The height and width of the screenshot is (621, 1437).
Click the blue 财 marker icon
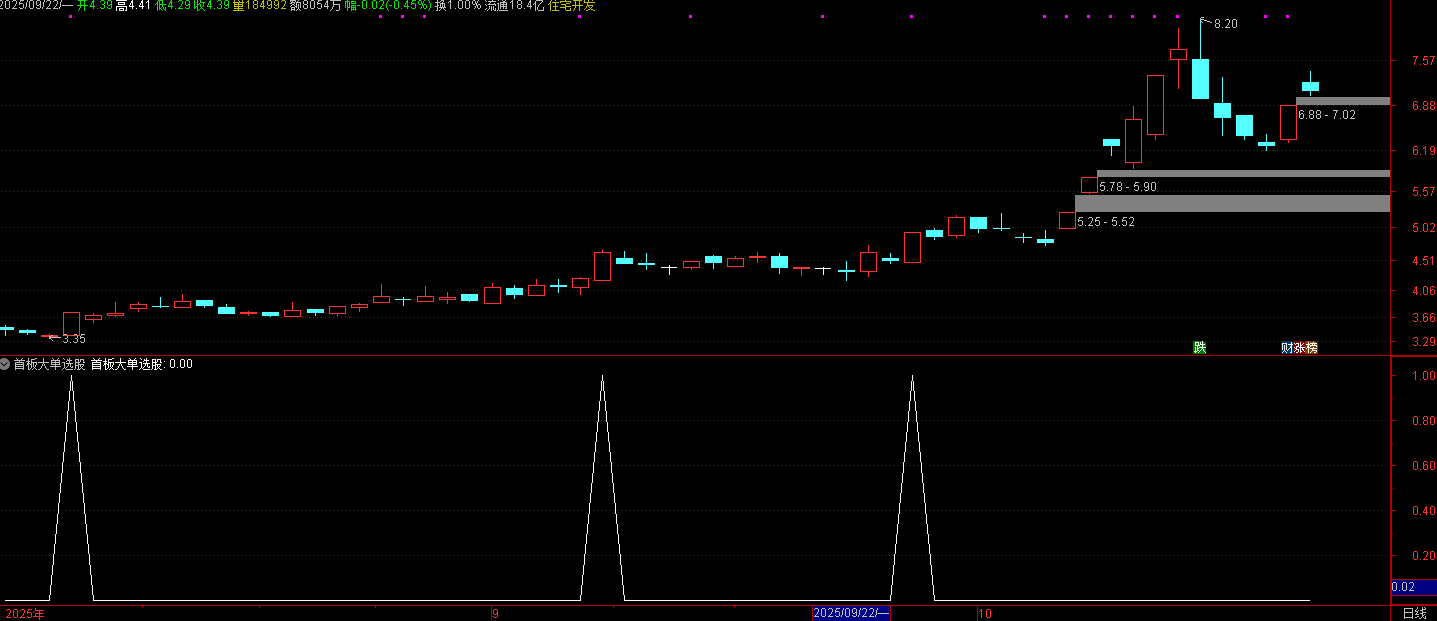(x=1287, y=348)
